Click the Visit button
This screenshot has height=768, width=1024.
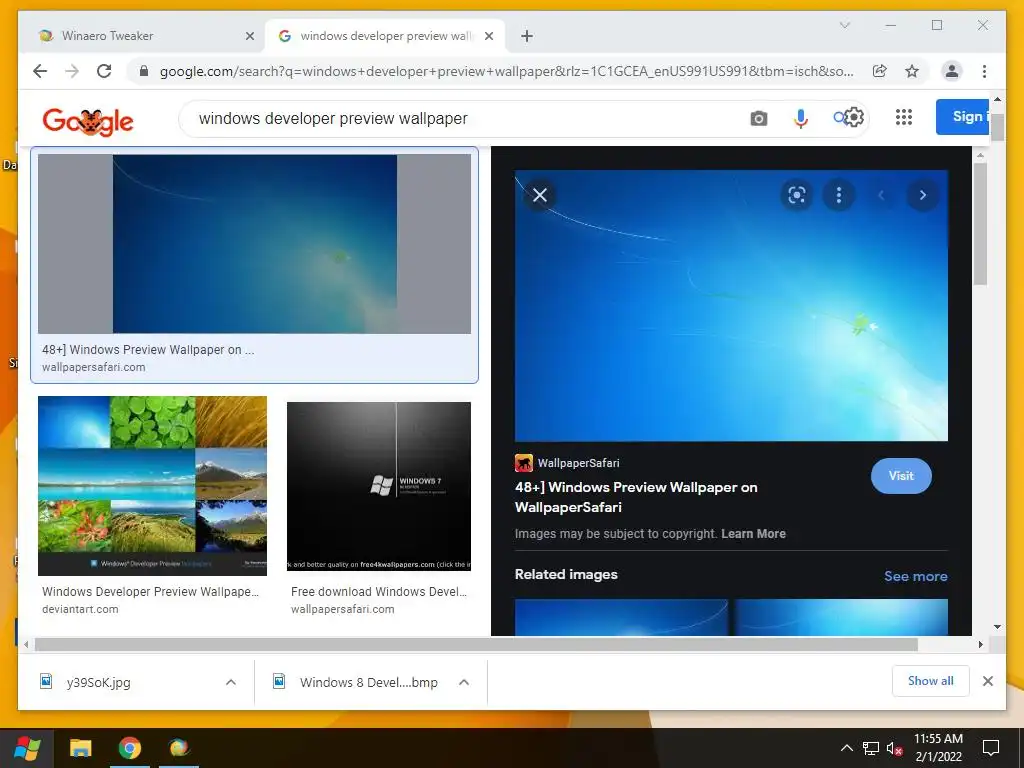coord(901,476)
